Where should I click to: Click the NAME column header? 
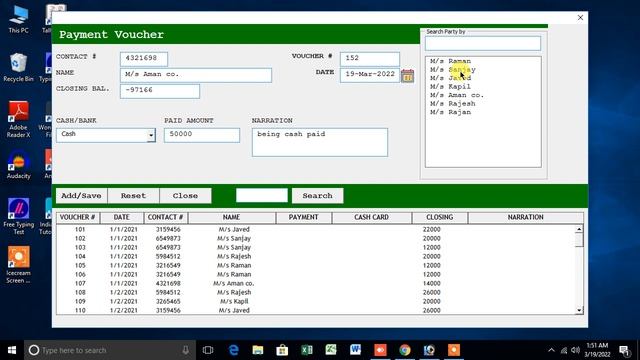tap(231, 218)
